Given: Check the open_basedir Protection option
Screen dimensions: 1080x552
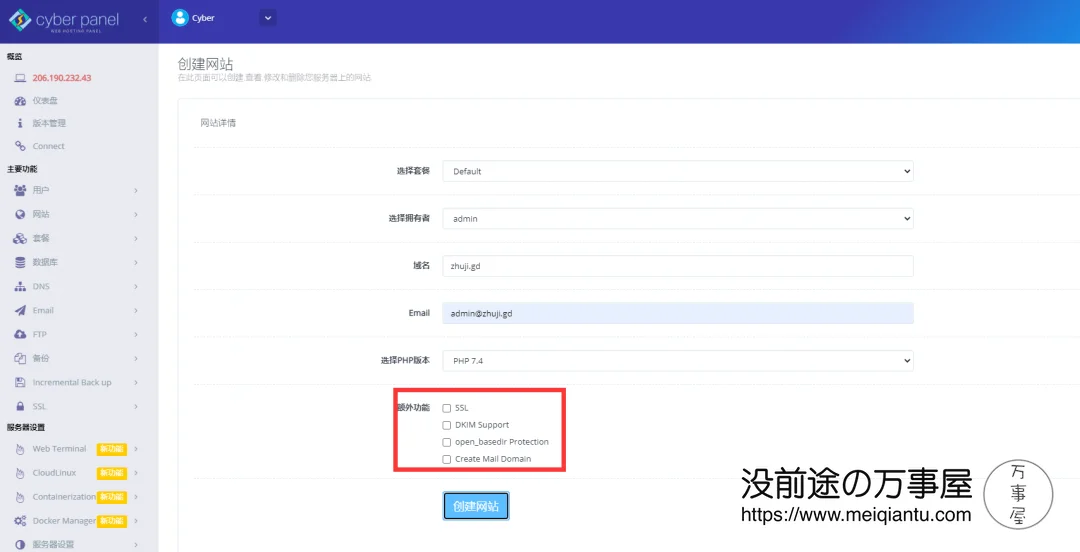Looking at the screenshot, I should coord(447,442).
